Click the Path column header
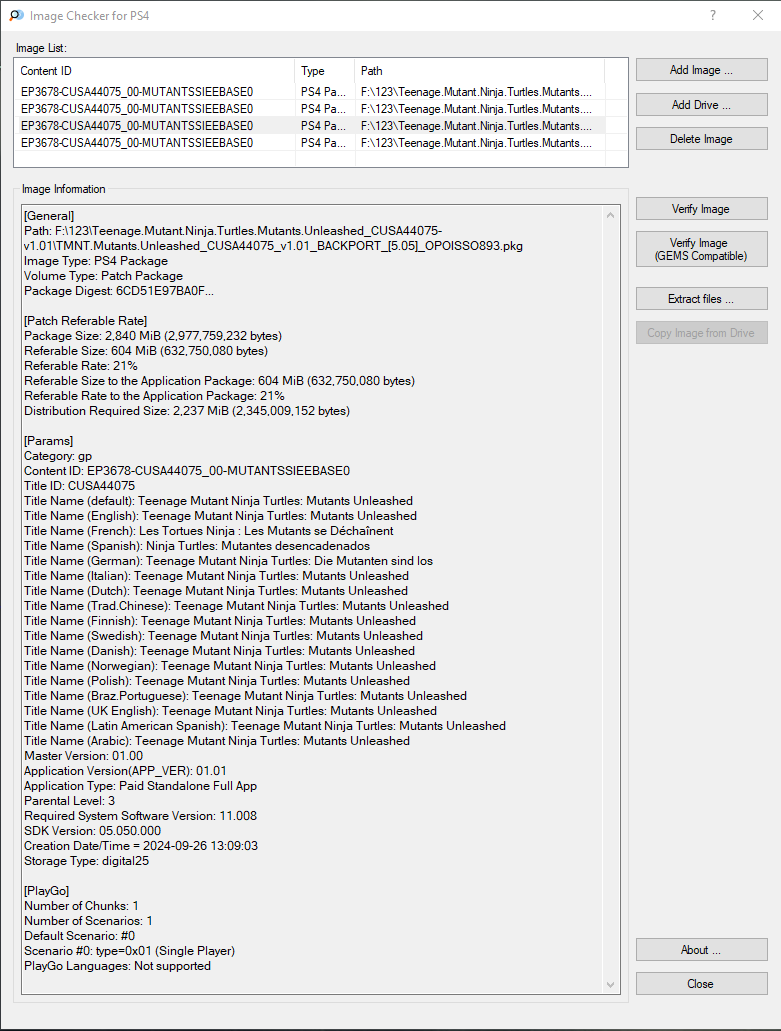 coord(479,70)
